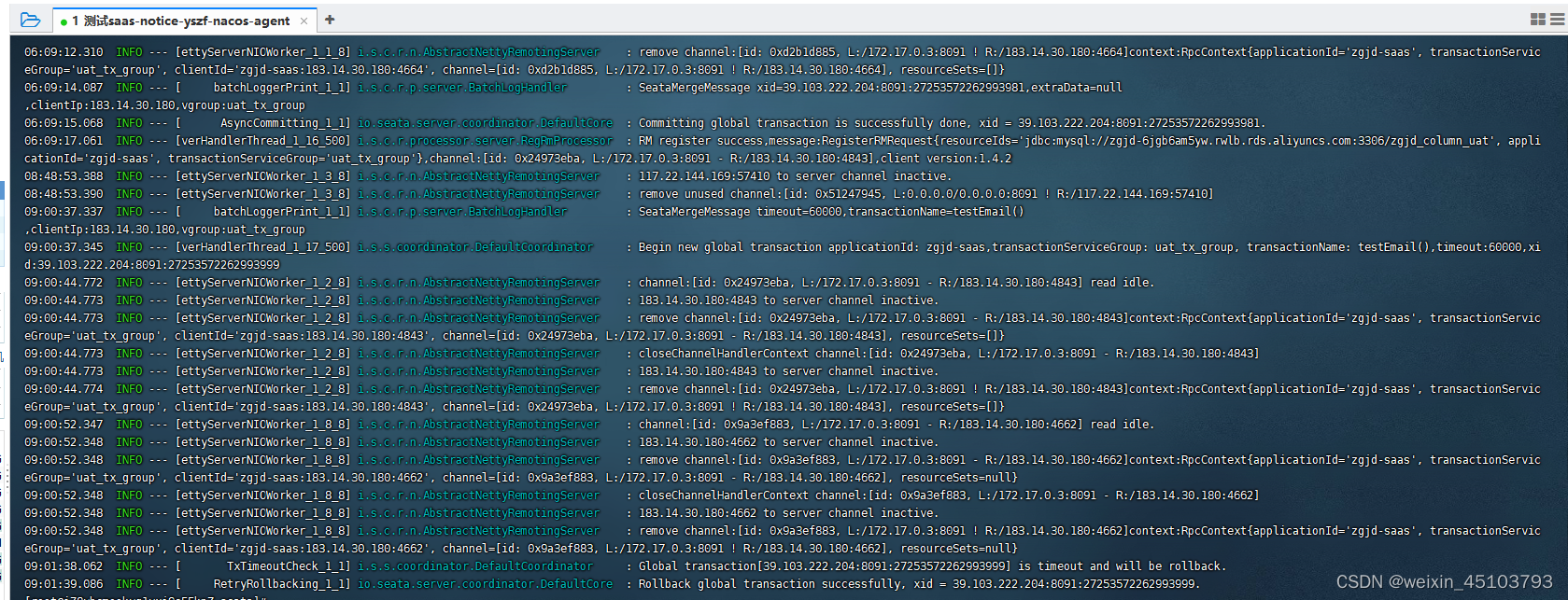Select timestamp 09:00:44.772 in the log
The width and height of the screenshot is (1568, 600).
(x=64, y=283)
